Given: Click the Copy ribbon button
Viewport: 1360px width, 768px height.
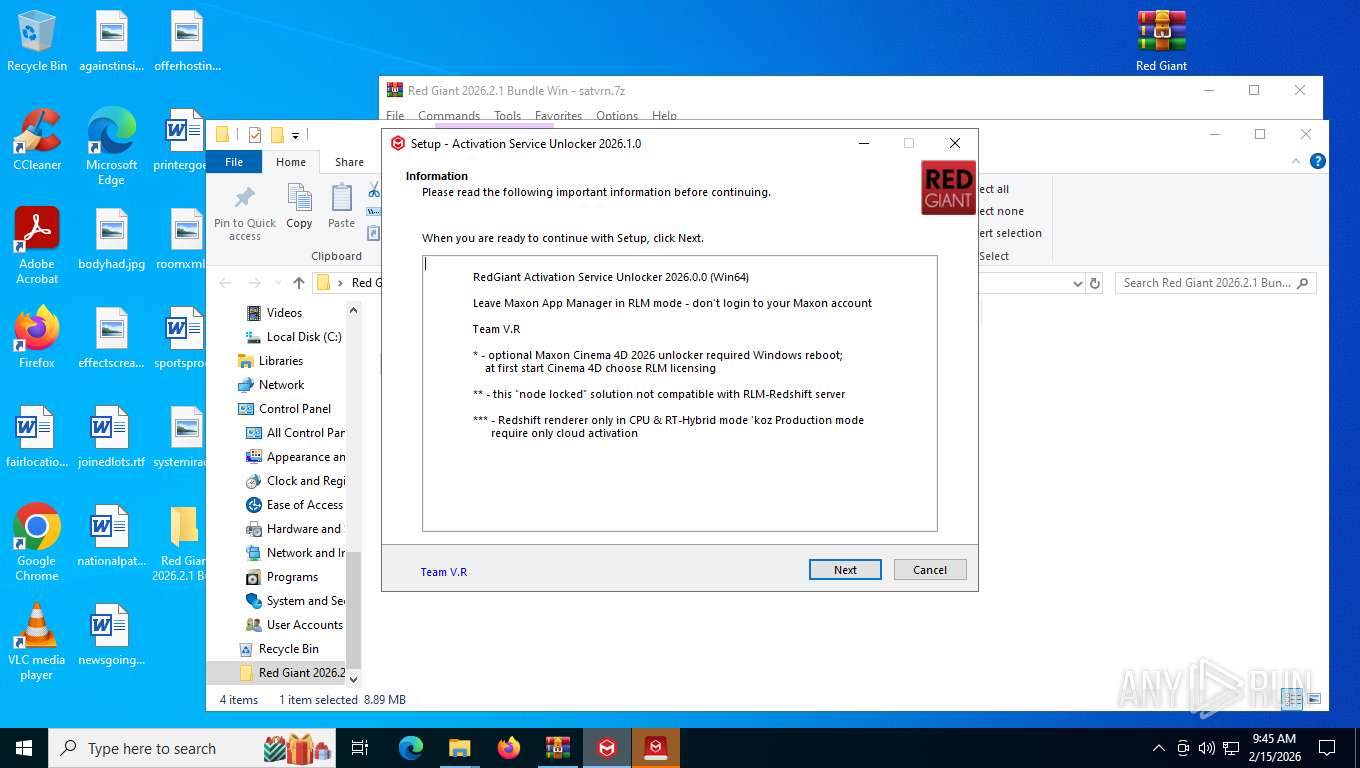Looking at the screenshot, I should pyautogui.click(x=300, y=207).
